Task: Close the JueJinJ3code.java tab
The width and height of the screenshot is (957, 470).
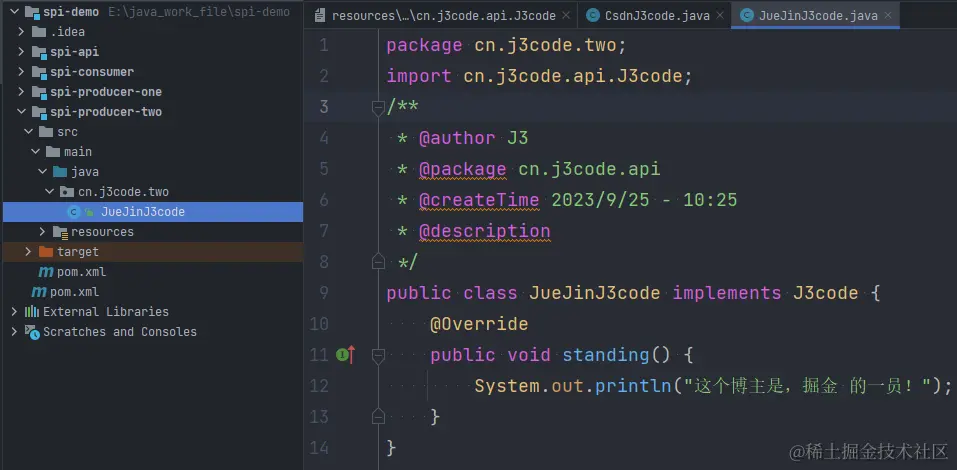Action: pos(887,16)
